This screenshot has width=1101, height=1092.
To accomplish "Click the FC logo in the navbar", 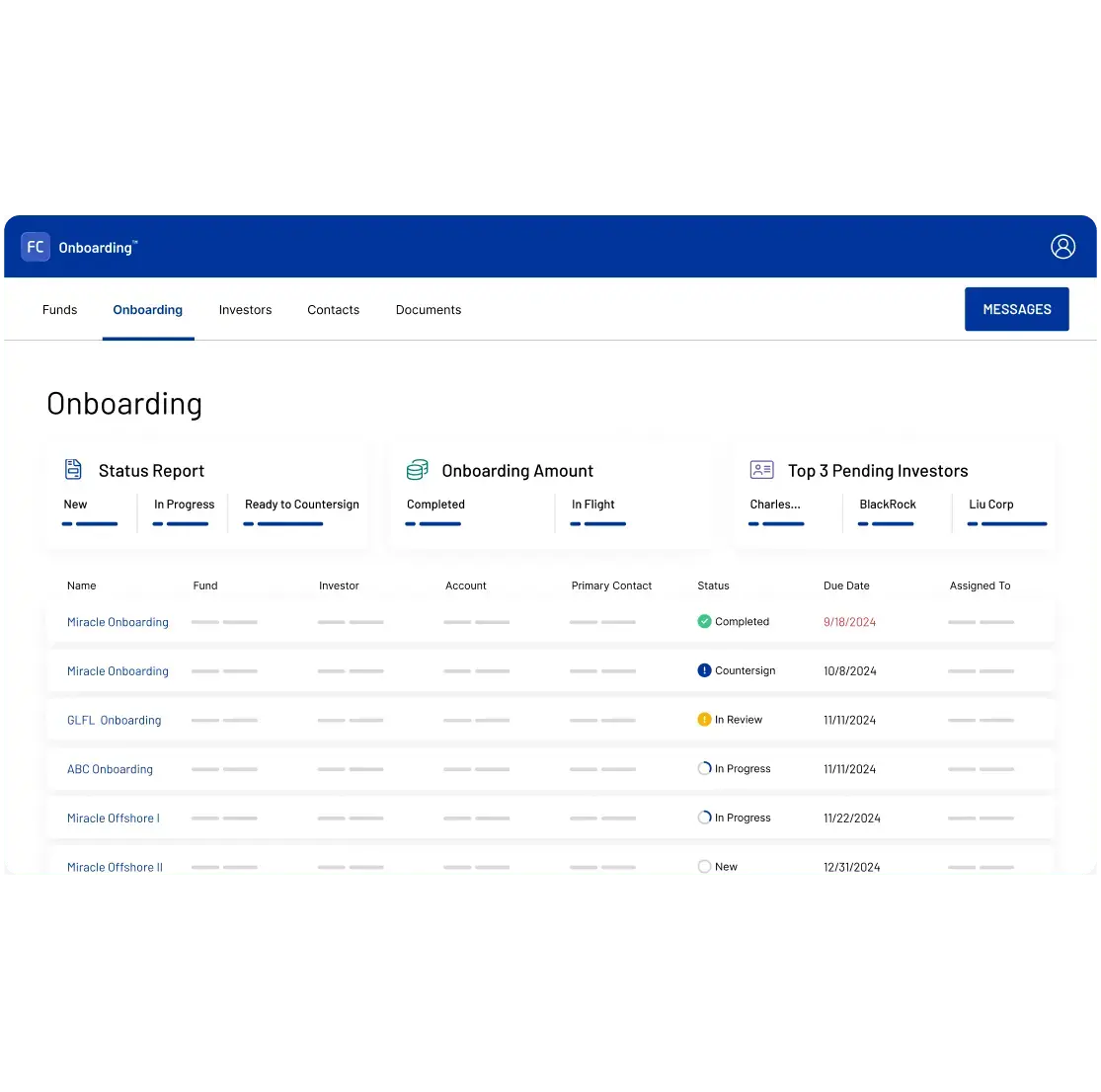I will pos(35,247).
